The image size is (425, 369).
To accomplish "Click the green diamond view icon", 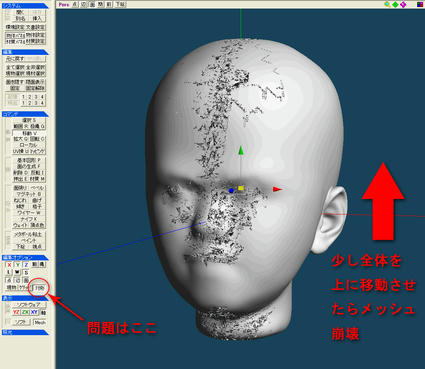I will point(395,4).
